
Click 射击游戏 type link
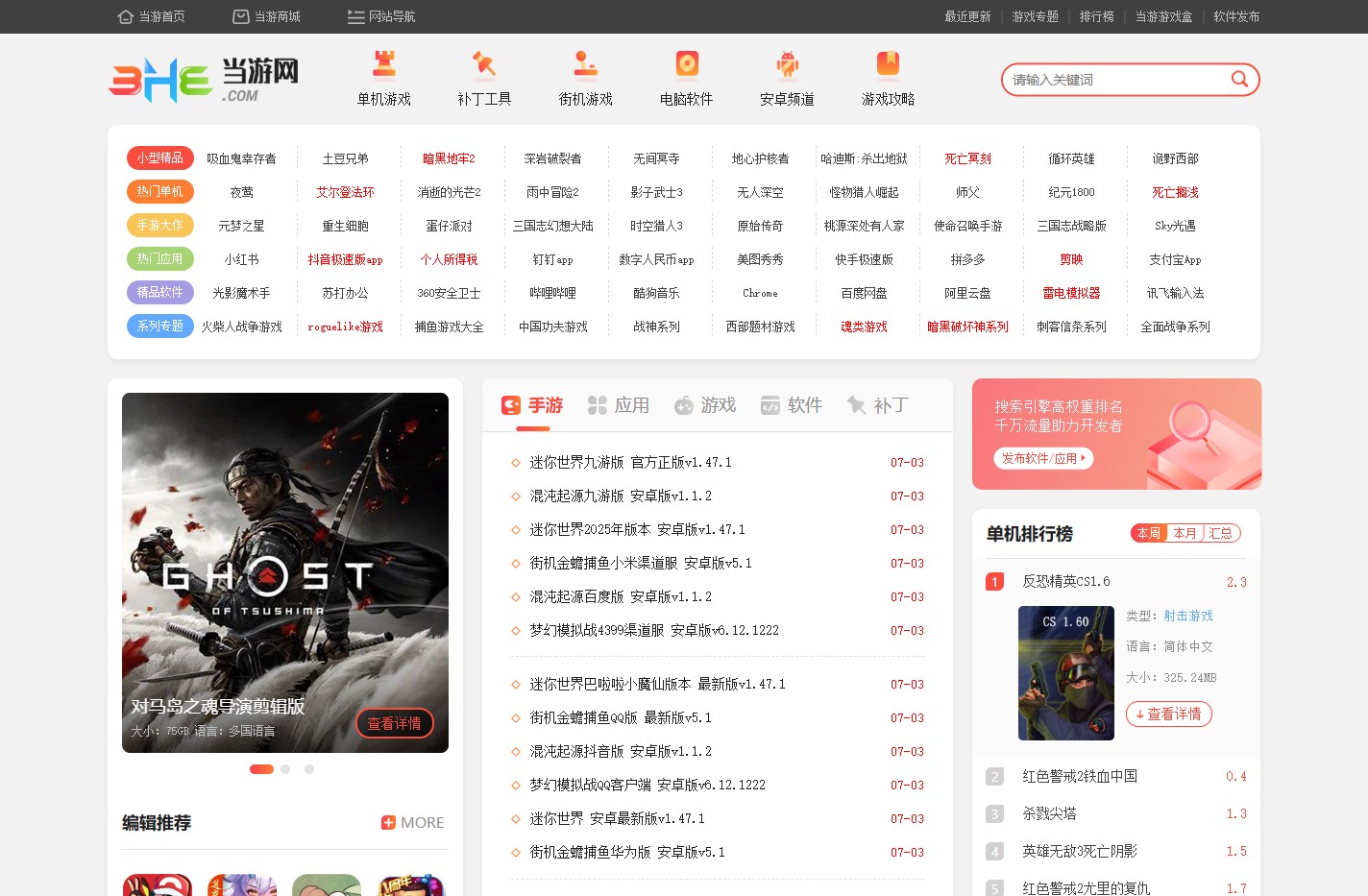pyautogui.click(x=1188, y=616)
